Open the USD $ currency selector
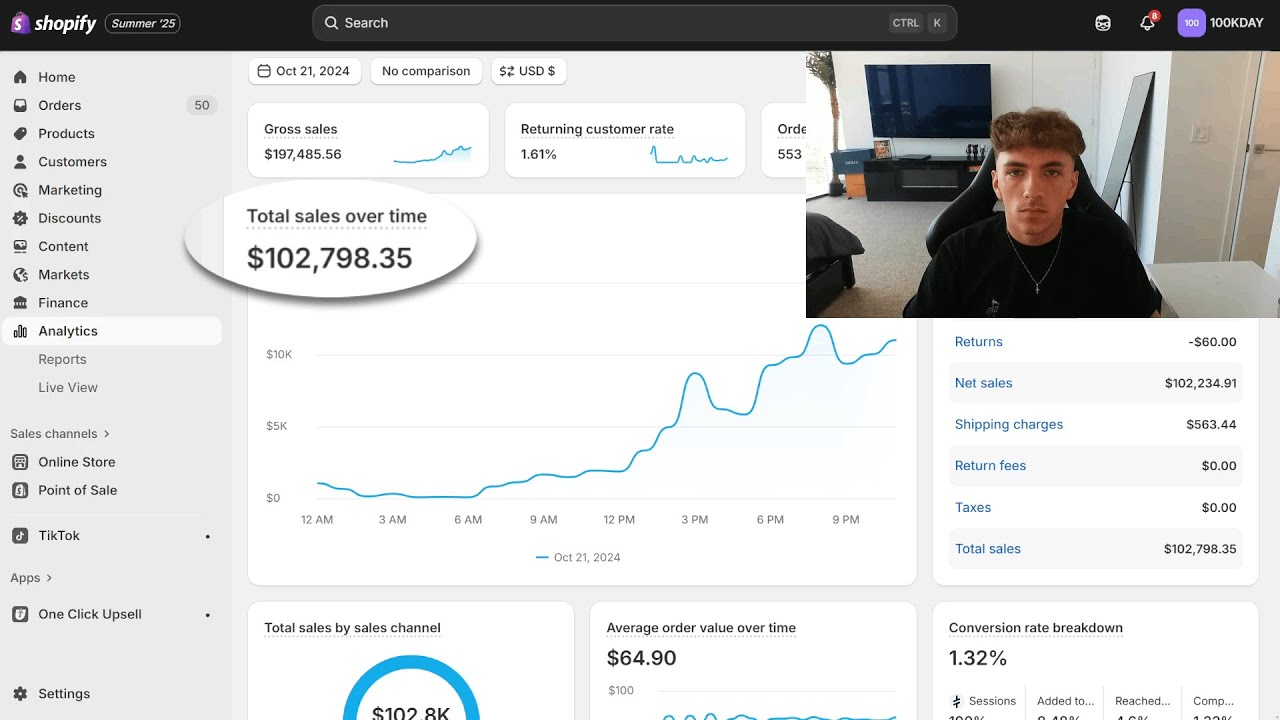Screen dimensions: 1280x720 (x=528, y=71)
